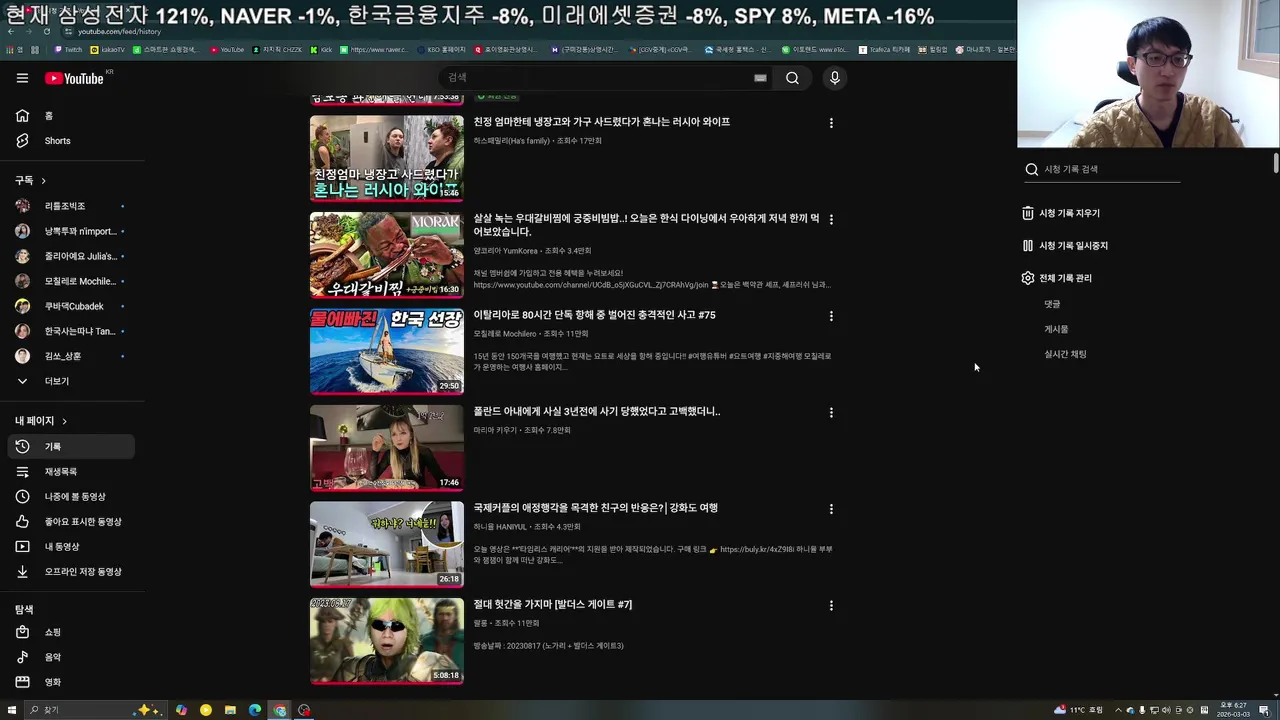
Task: Open the on-screen keyboard icon in search box
Action: click(x=760, y=78)
